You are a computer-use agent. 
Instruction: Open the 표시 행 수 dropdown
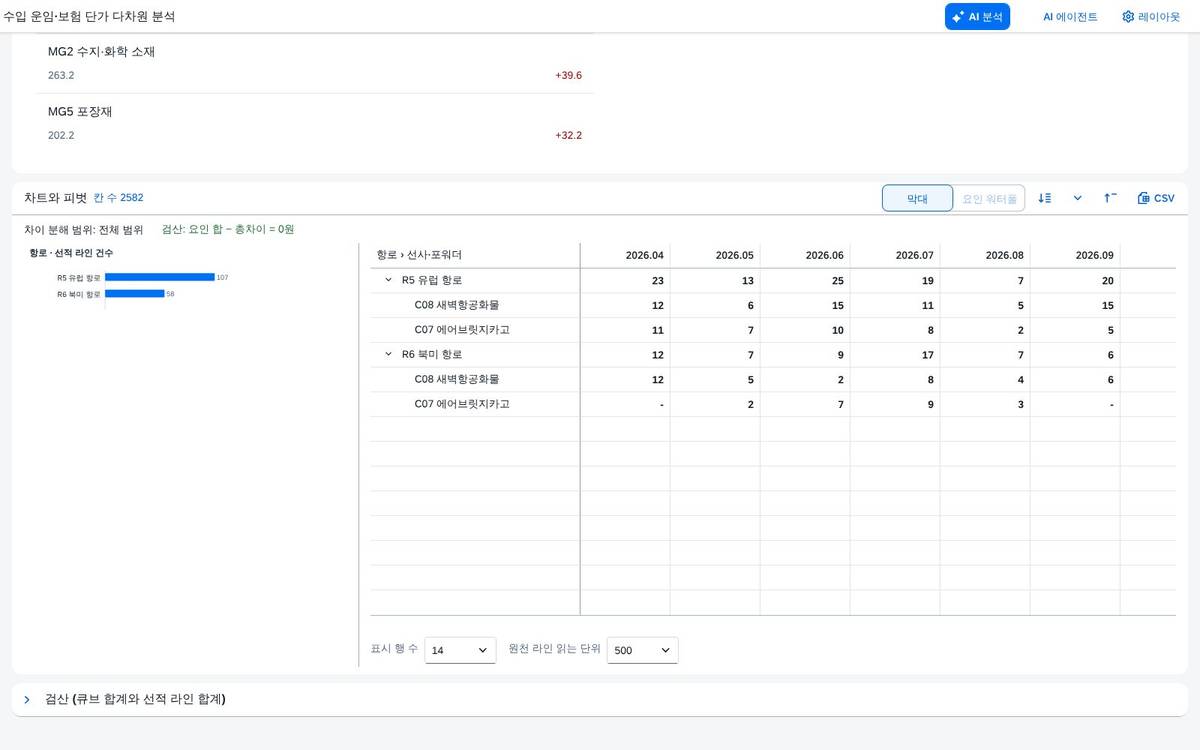click(x=460, y=650)
